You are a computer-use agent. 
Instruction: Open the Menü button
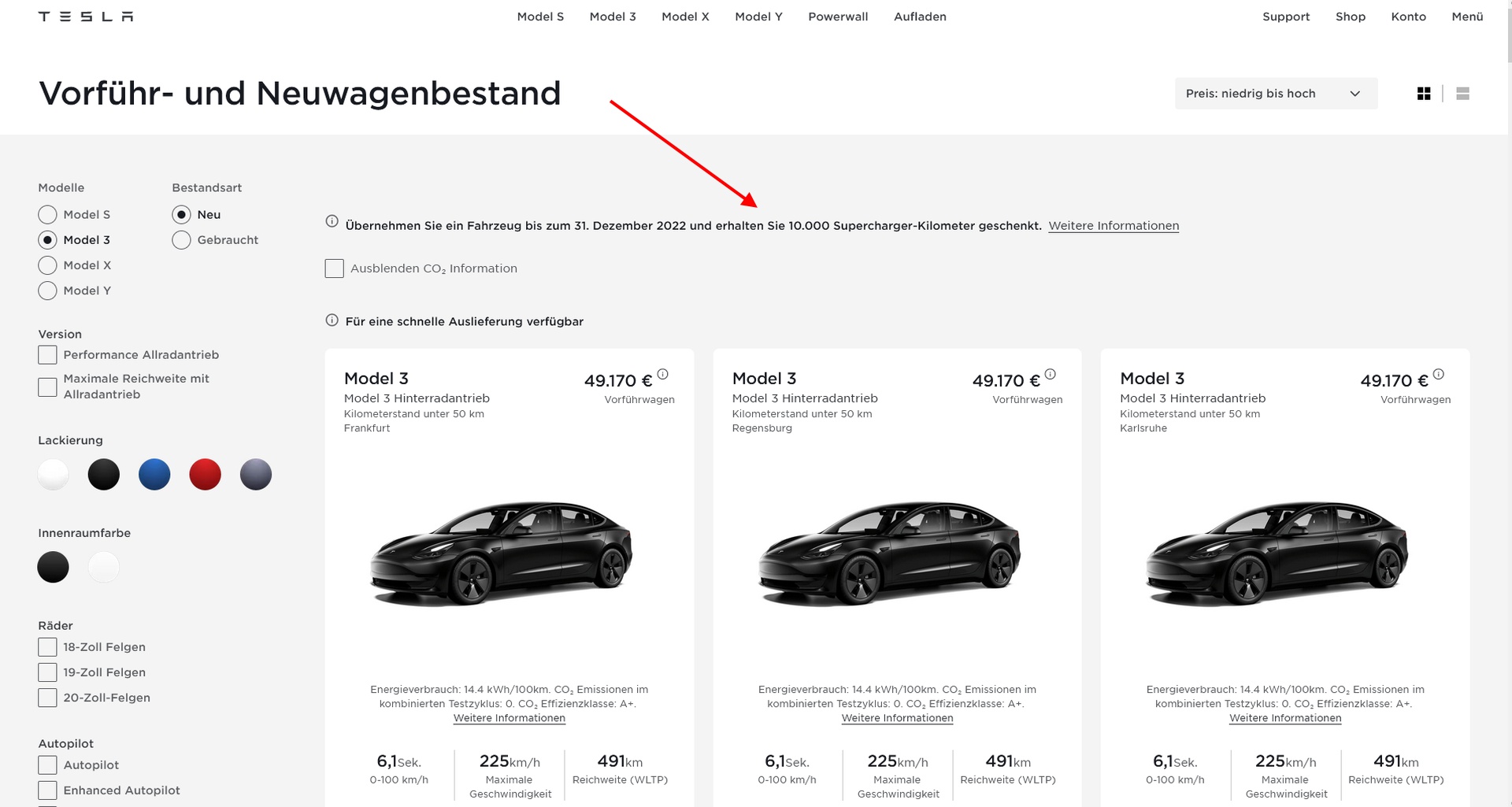point(1467,17)
